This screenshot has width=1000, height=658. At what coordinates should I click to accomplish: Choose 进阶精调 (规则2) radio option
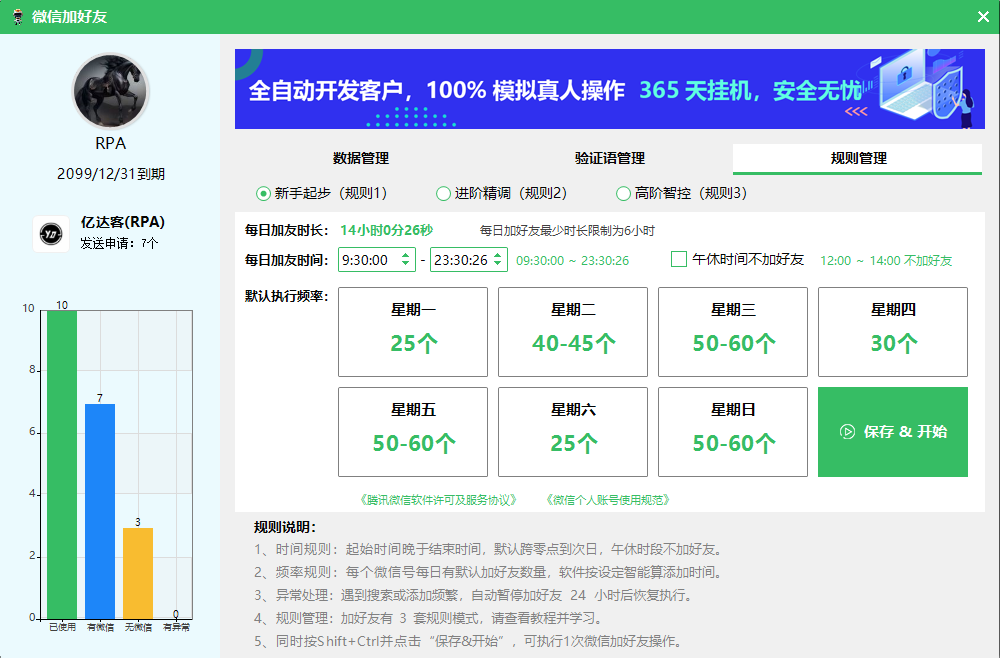502,193
